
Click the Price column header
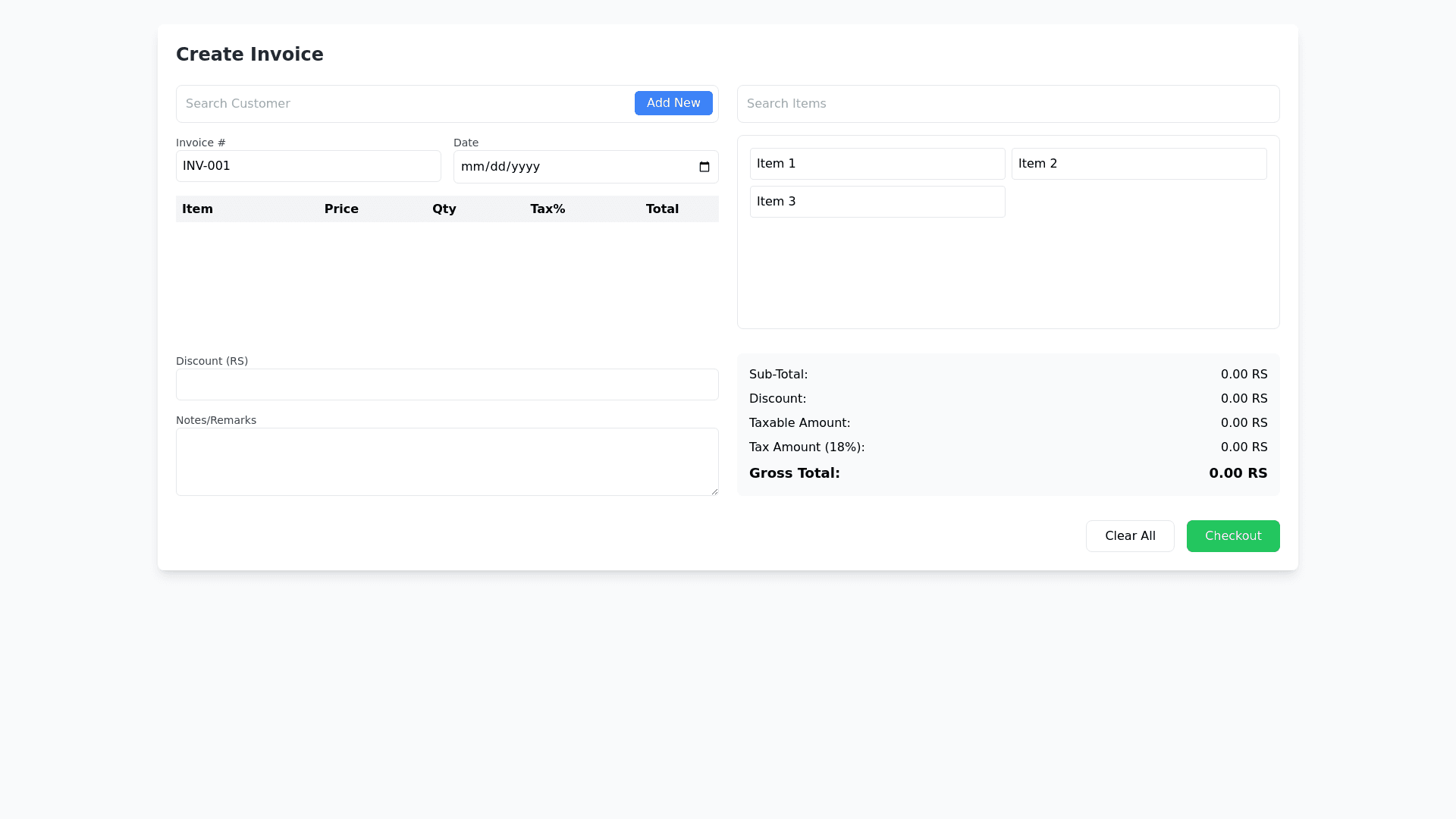pos(341,209)
